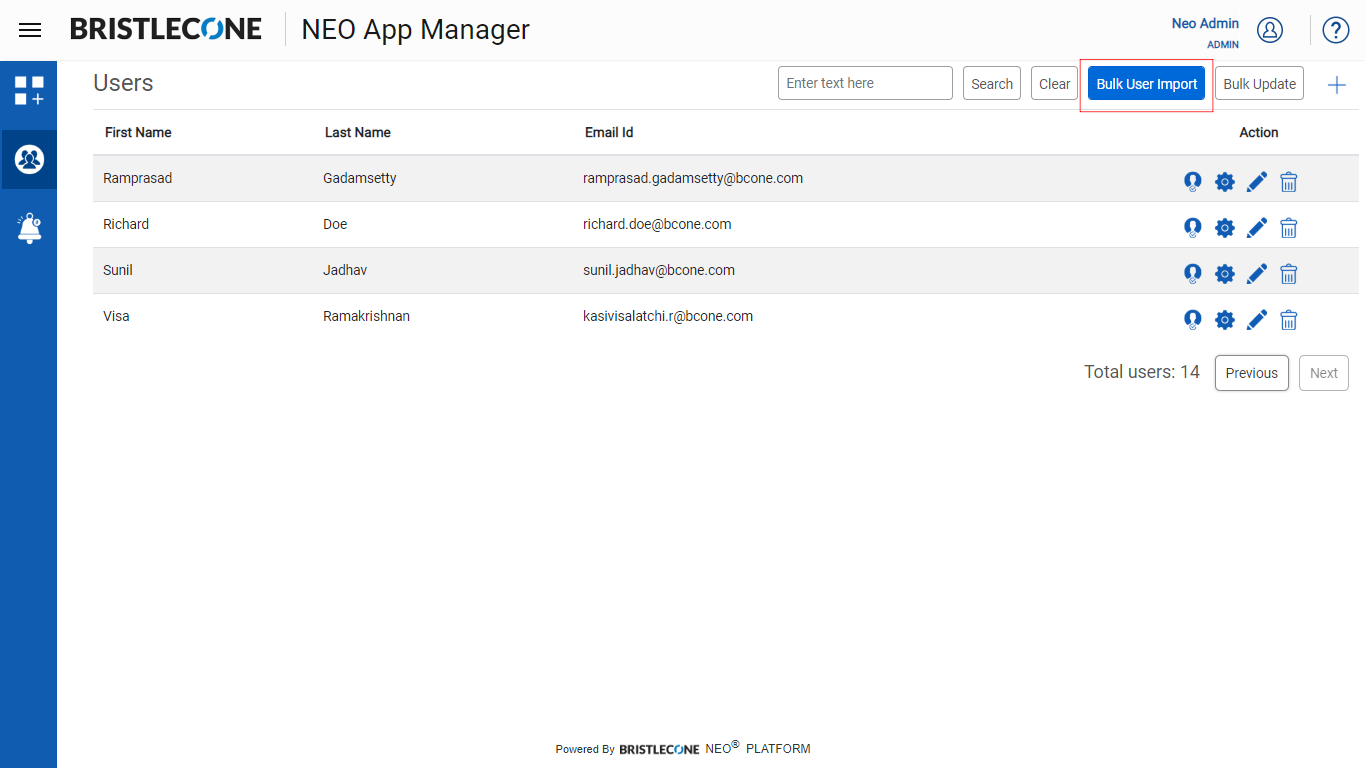Delete Sunil Jadhav with trash icon
This screenshot has width=1366, height=768.
coord(1289,273)
